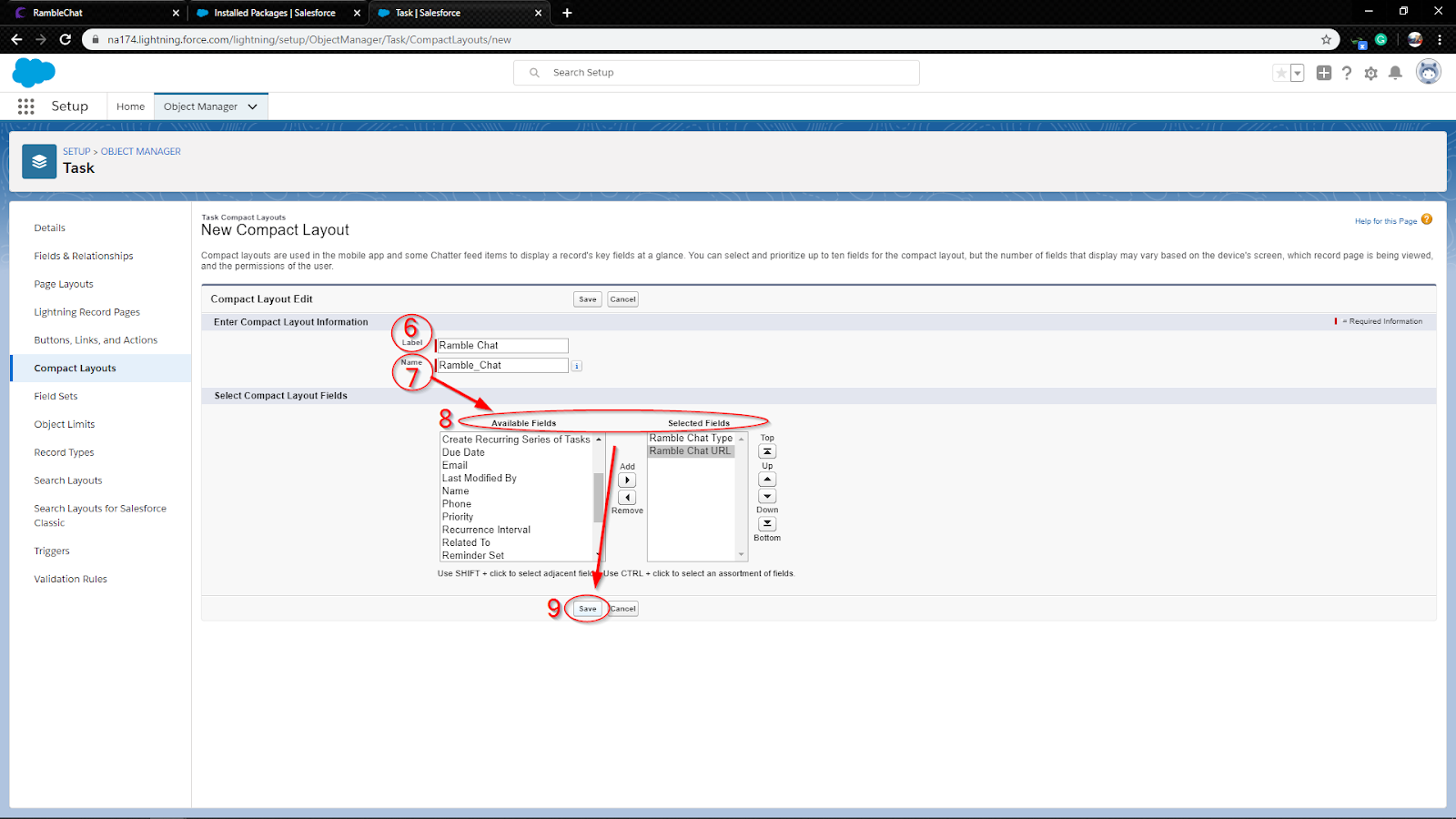Open the Setup gear menu
The width and height of the screenshot is (1456, 819).
pyautogui.click(x=1370, y=73)
